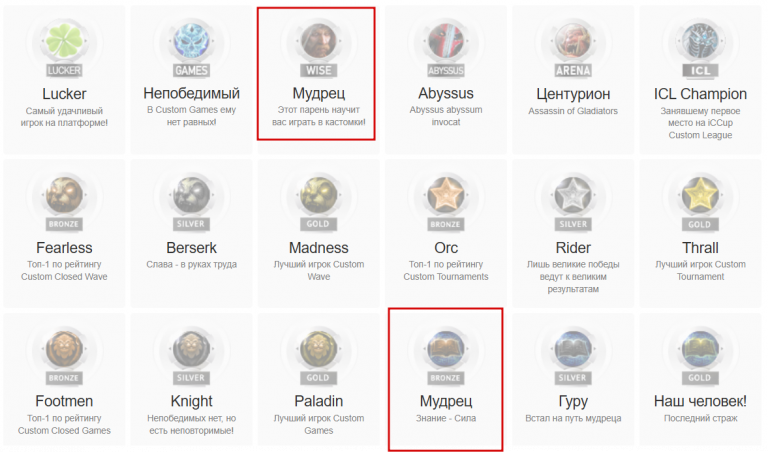Open the bronze book Мудрец badge icon
This screenshot has height=452, width=768.
(446, 349)
